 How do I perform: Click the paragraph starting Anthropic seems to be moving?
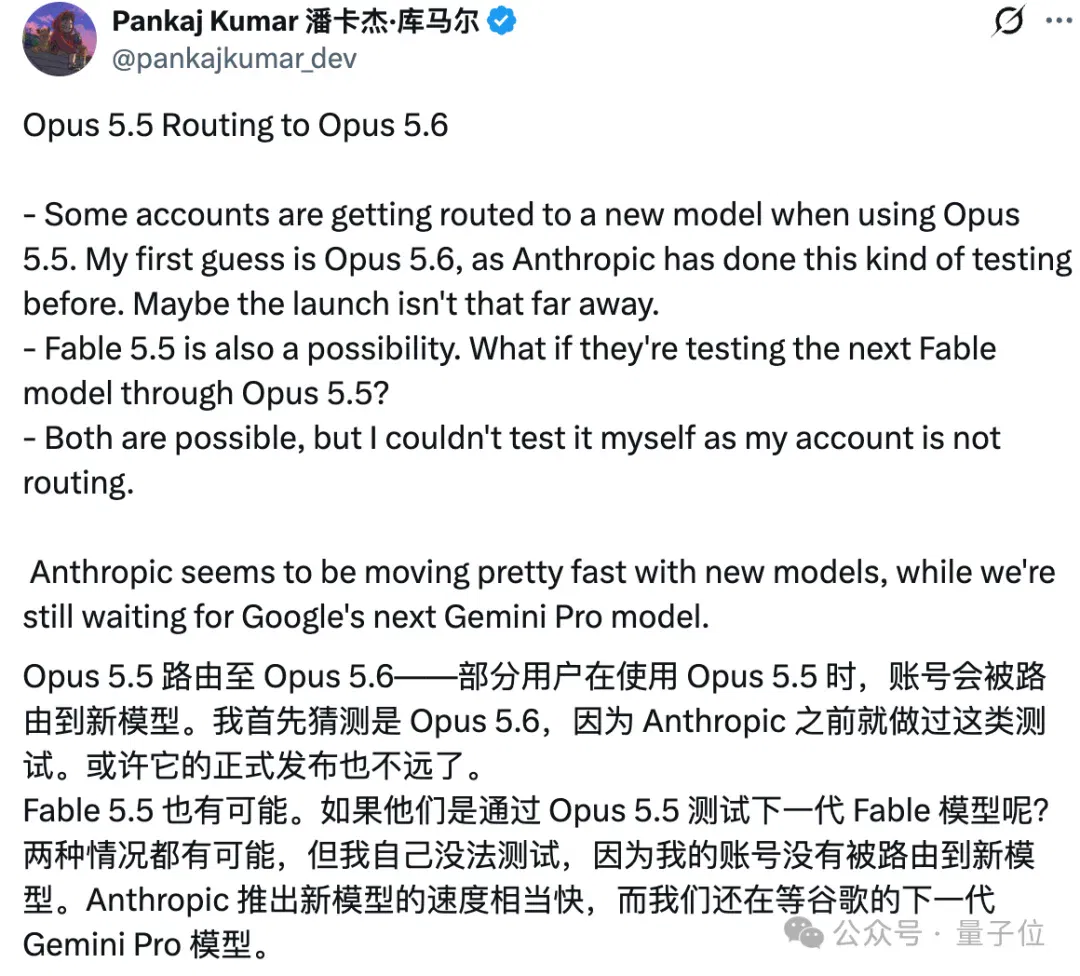539,595
